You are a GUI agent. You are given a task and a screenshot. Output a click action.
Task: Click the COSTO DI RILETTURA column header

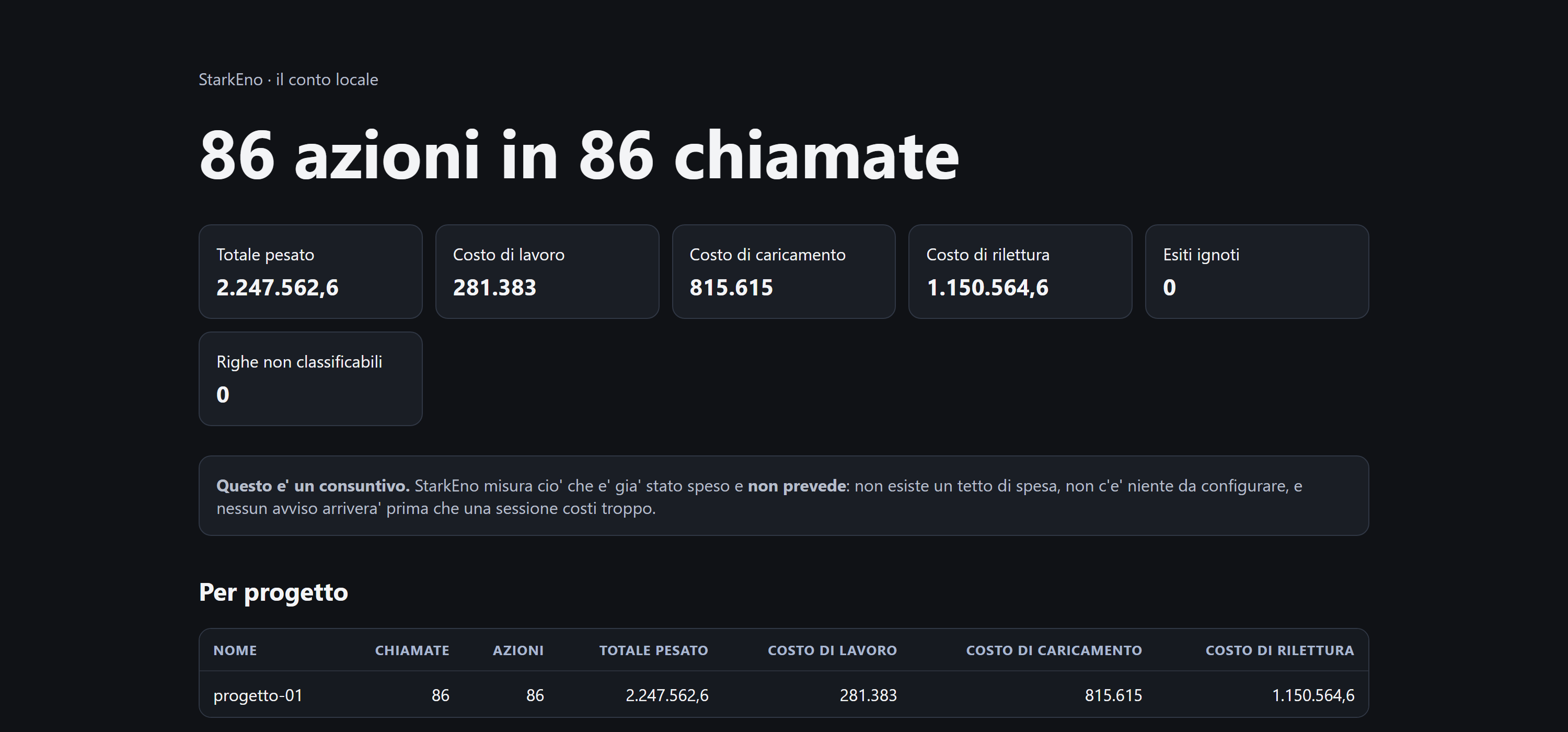pyautogui.click(x=1280, y=650)
